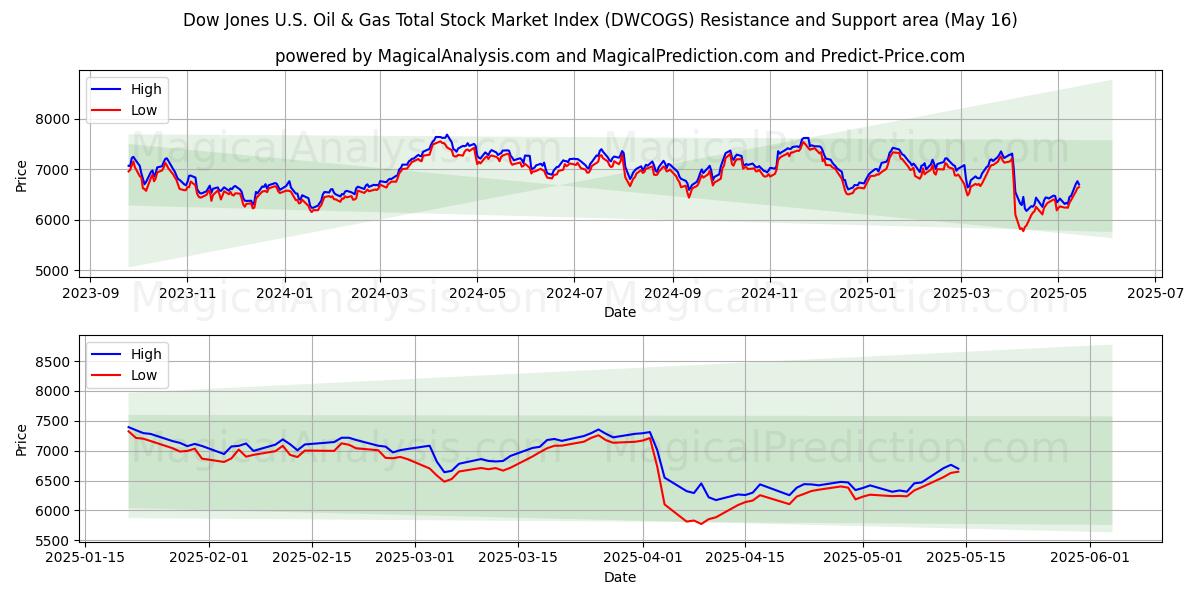Click the '2025-07' tick label
Screen dimensions: 1200x600
tap(1155, 294)
